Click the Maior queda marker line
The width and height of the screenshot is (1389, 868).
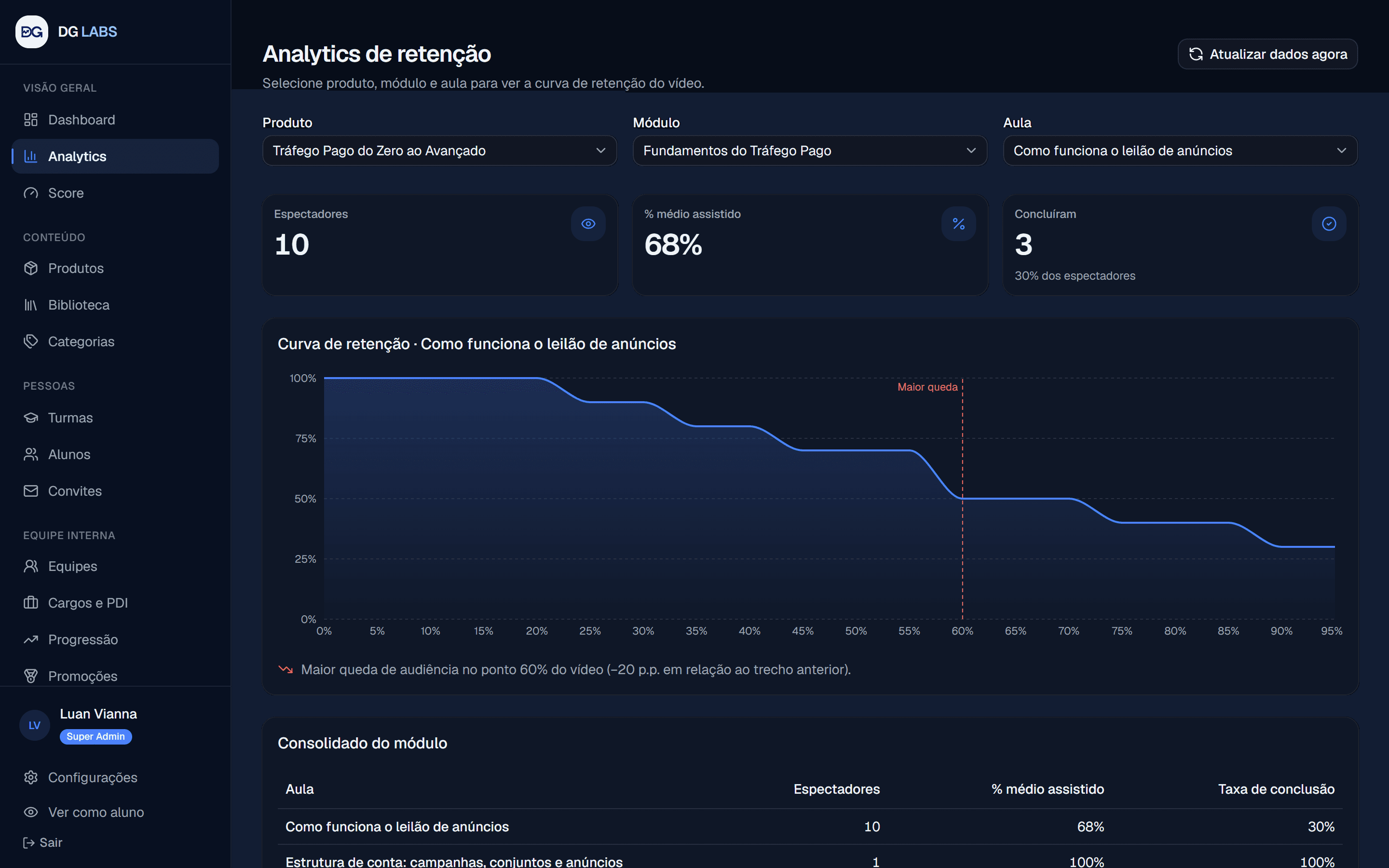[x=963, y=498]
